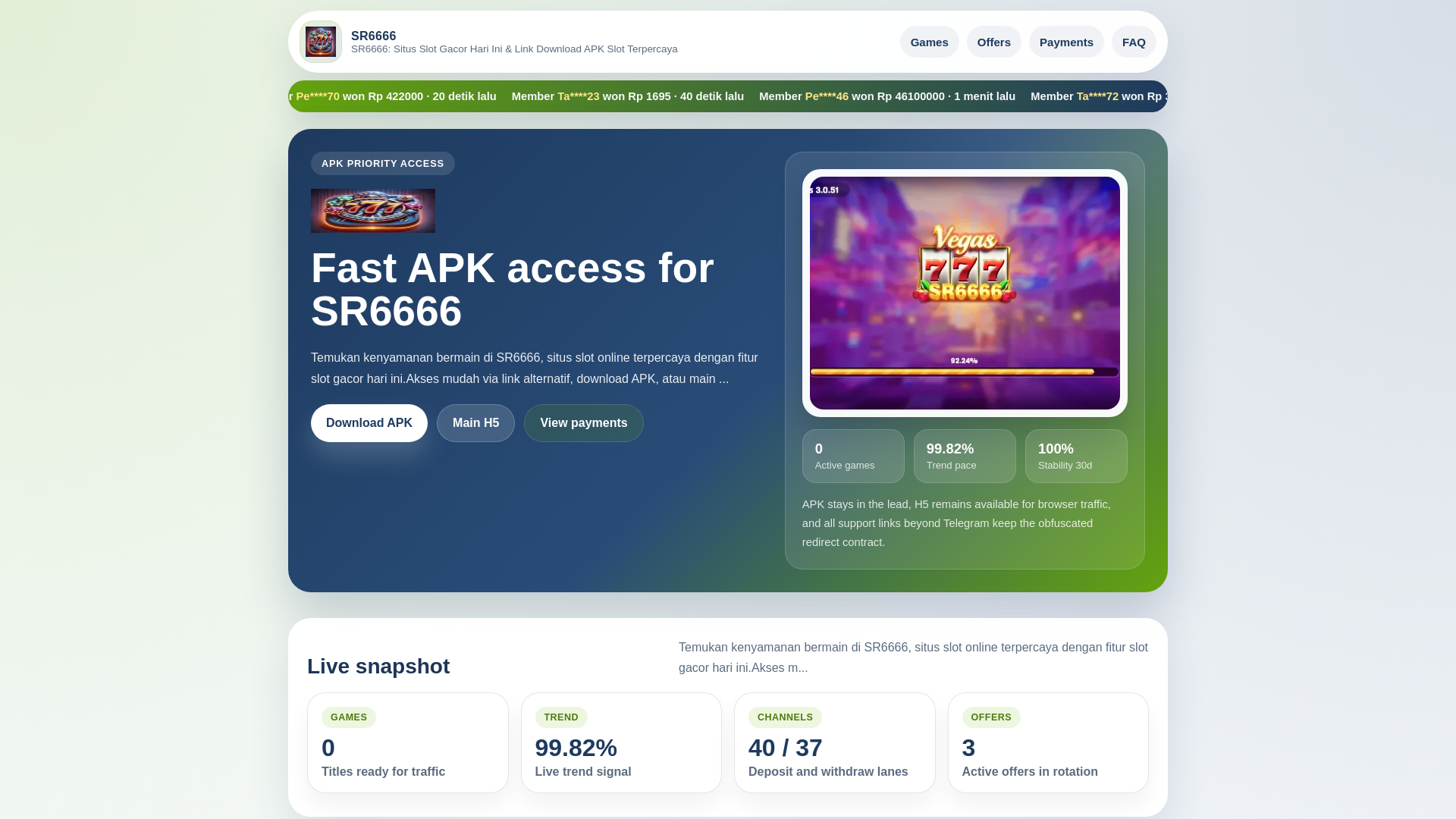The image size is (1456, 819).
Task: Click ticker entry for member Ta****23
Action: [628, 96]
